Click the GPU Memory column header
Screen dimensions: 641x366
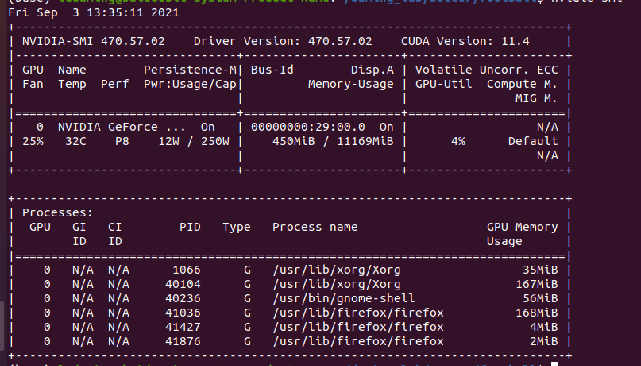[x=522, y=227]
